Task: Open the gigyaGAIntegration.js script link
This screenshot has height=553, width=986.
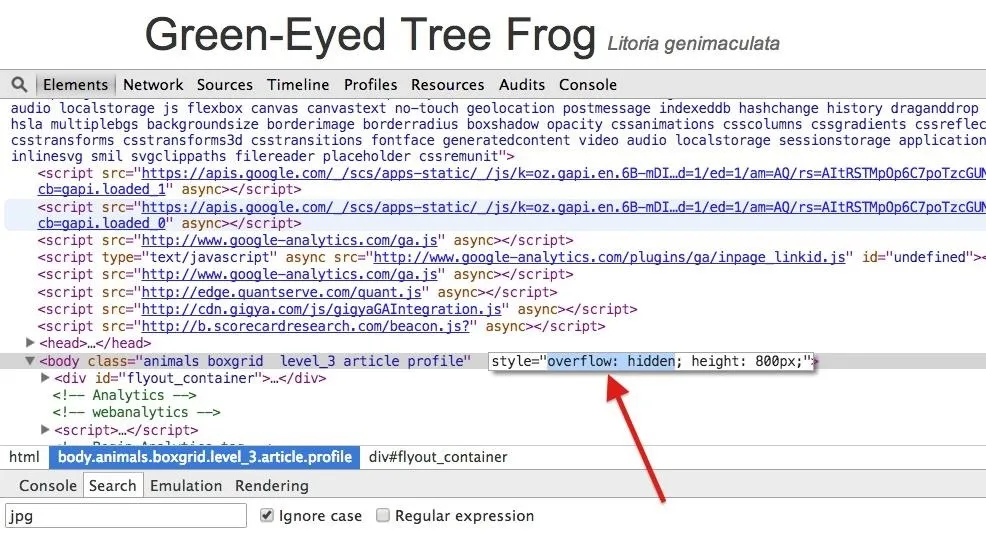Action: coord(321,310)
